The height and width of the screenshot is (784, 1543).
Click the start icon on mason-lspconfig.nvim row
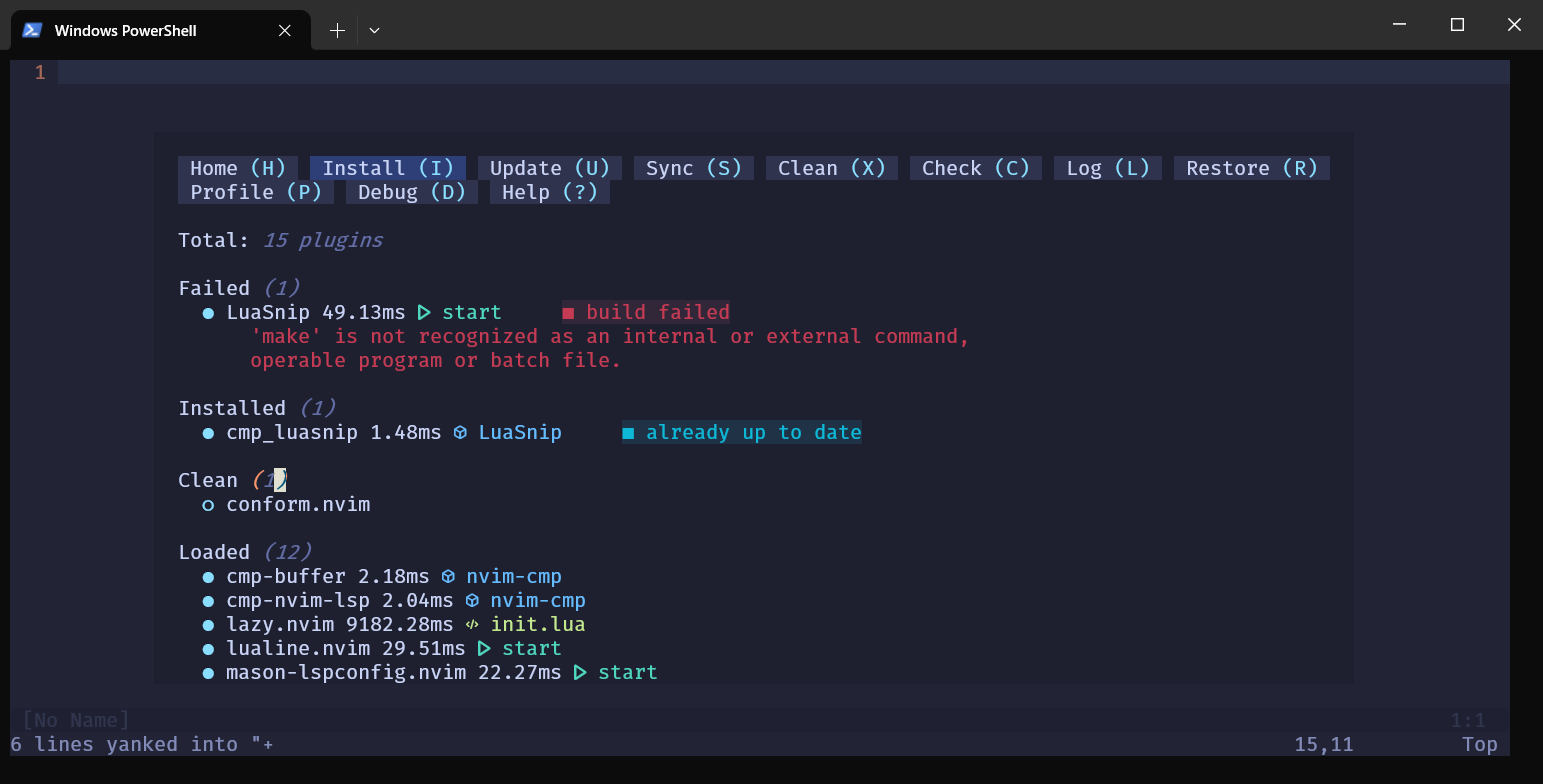tap(580, 673)
